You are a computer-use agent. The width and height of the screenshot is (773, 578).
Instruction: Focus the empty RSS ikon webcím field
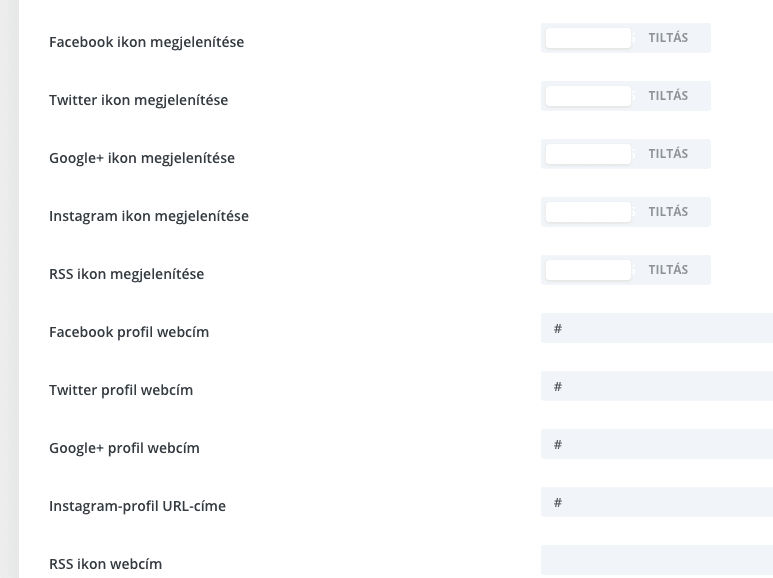tap(657, 560)
